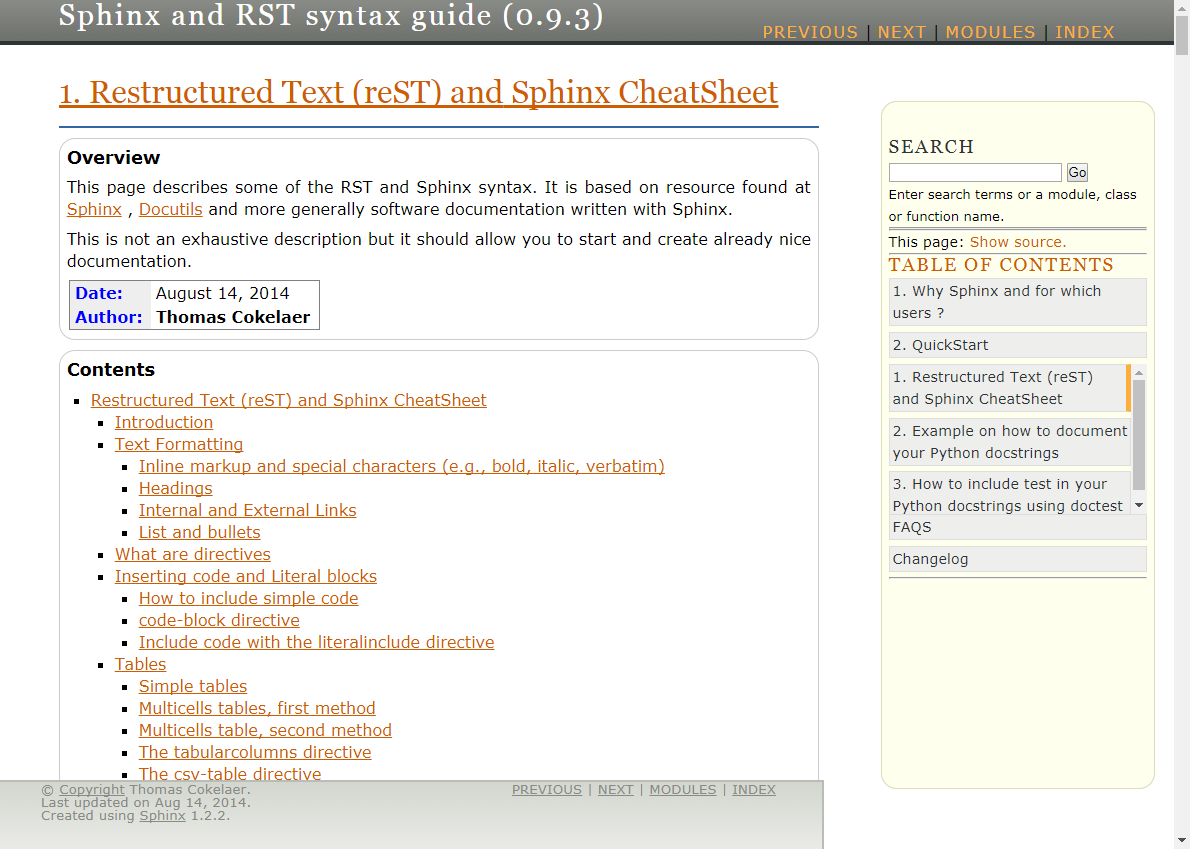Go to the Headings section link
The width and height of the screenshot is (1190, 849).
(x=175, y=488)
